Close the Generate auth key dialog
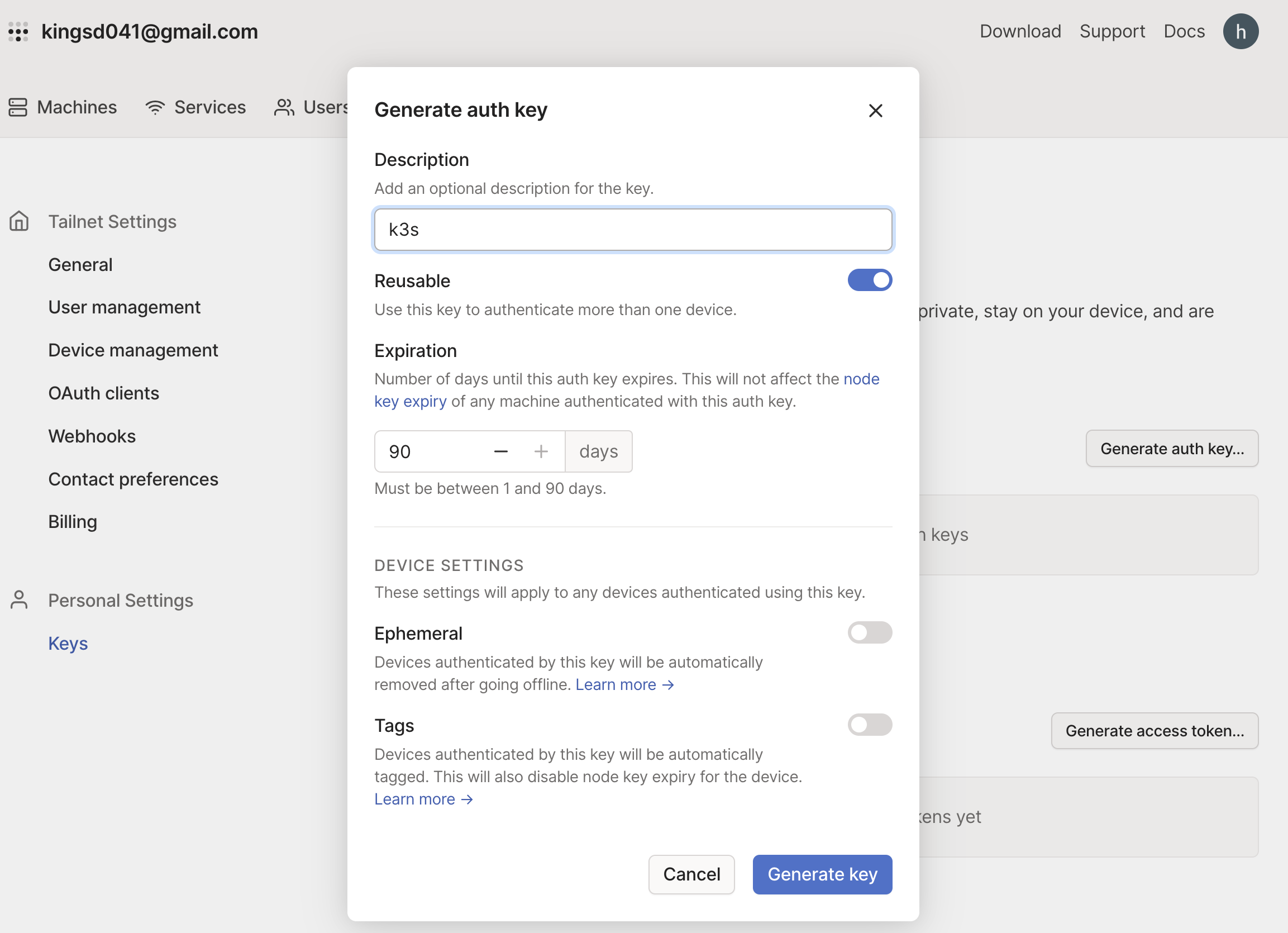Screen dimensions: 1288x933 (x=875, y=110)
